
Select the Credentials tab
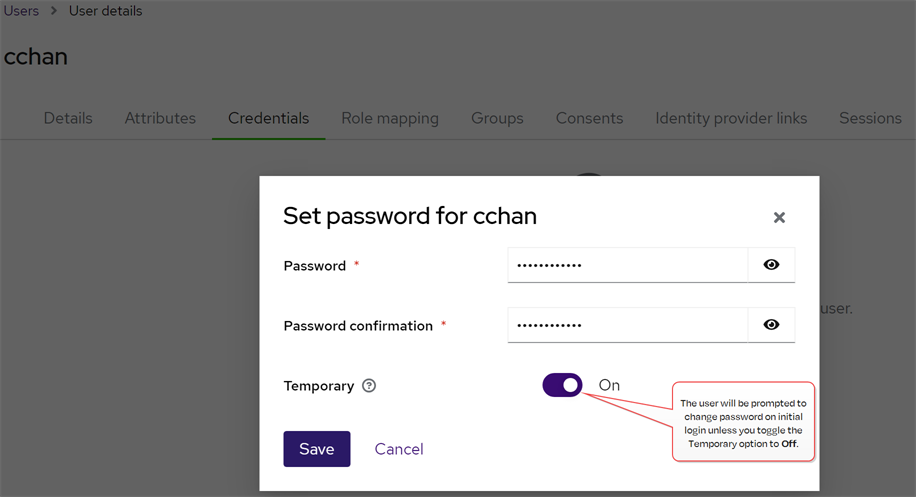pyautogui.click(x=268, y=118)
